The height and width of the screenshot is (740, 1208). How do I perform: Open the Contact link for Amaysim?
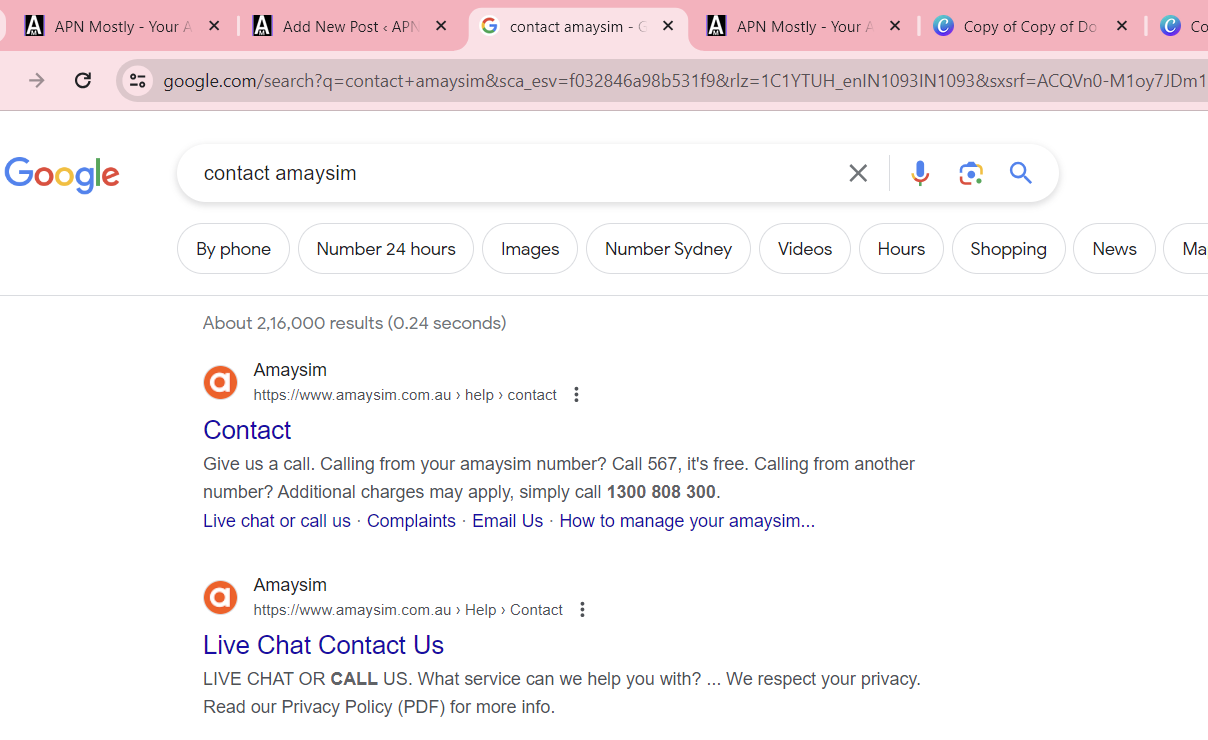click(x=247, y=430)
